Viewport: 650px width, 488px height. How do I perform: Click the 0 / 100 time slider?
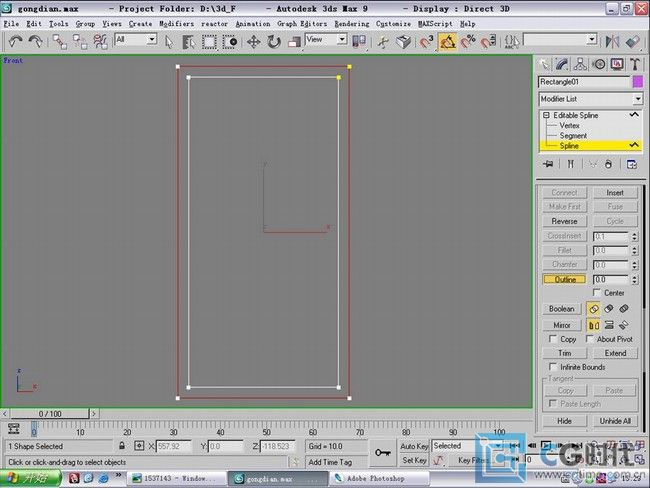(50, 414)
